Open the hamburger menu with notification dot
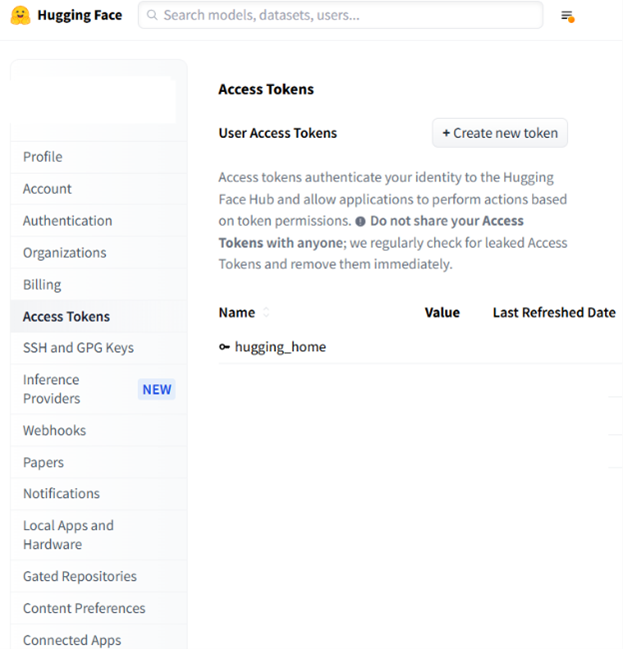623x649 pixels. [567, 16]
